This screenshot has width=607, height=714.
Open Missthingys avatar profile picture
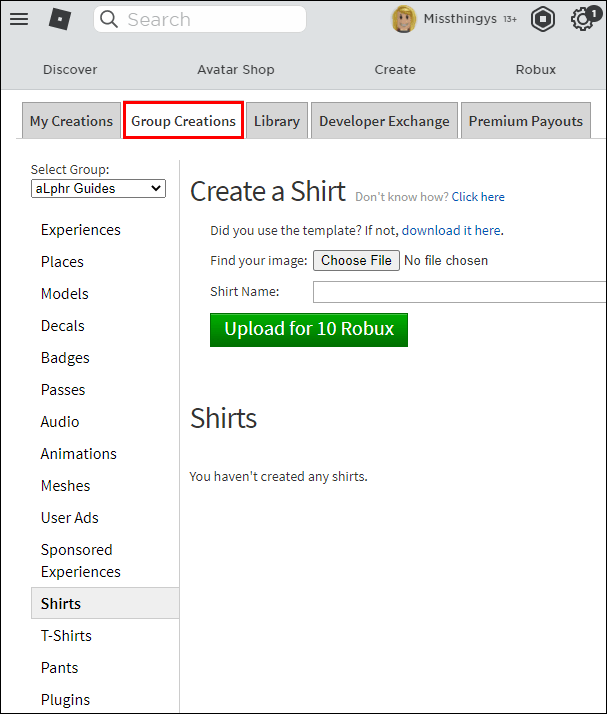403,19
